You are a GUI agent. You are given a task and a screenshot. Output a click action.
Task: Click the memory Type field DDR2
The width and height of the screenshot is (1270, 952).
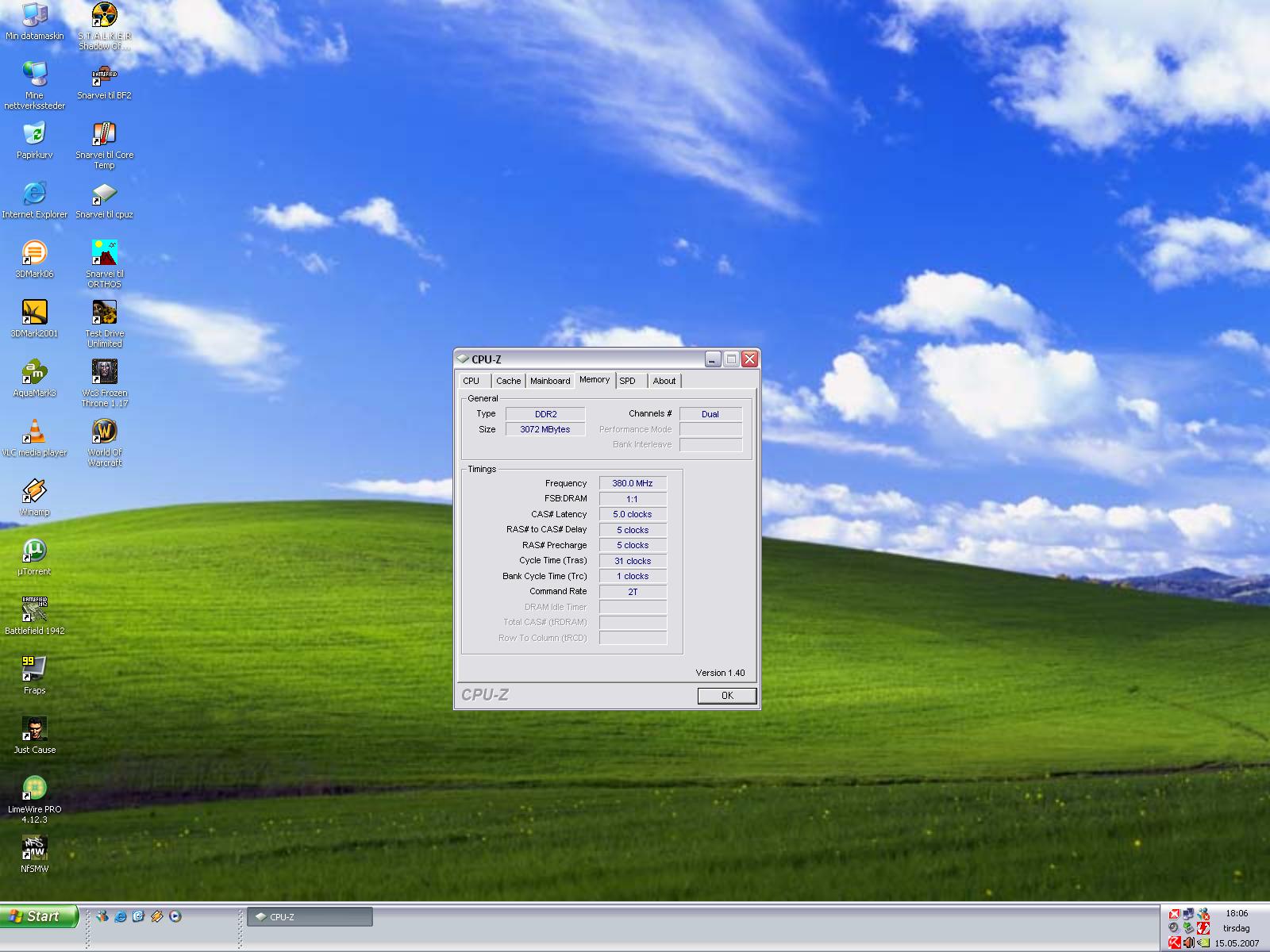[x=545, y=414]
